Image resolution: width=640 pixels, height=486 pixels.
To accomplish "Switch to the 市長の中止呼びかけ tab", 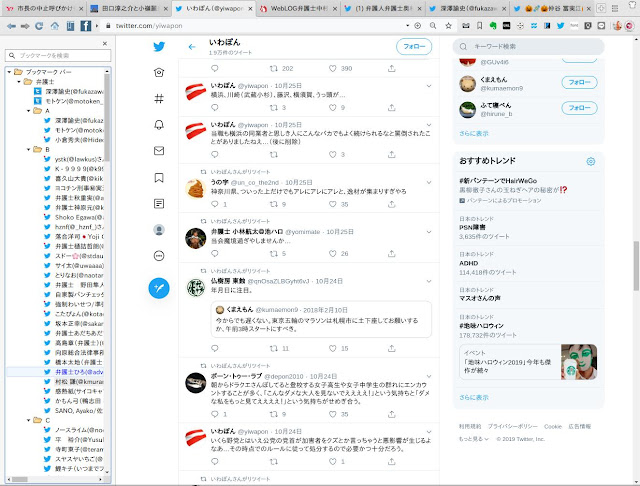I will 45,9.
